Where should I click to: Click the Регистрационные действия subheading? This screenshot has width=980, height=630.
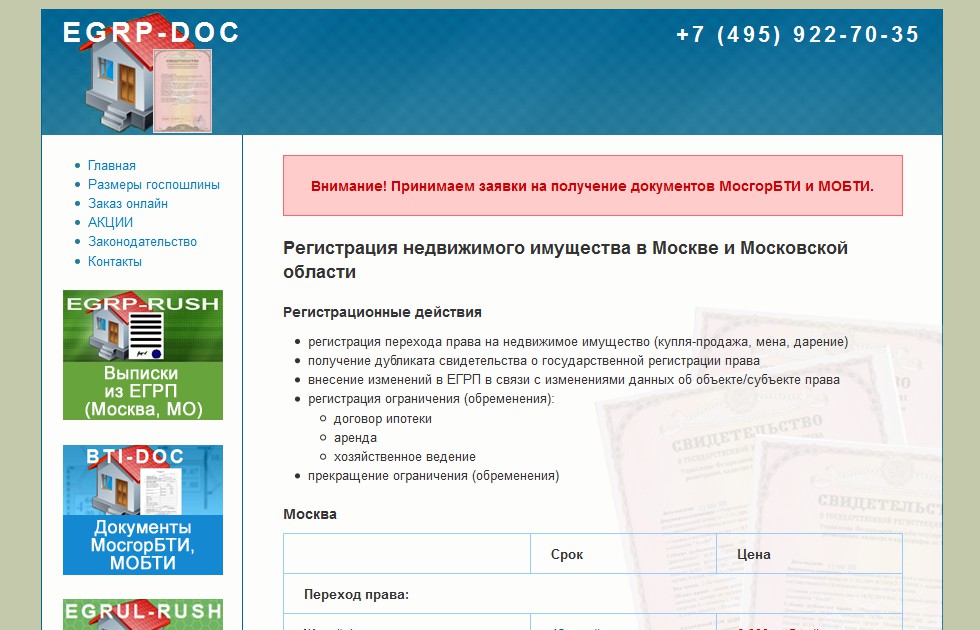[382, 312]
